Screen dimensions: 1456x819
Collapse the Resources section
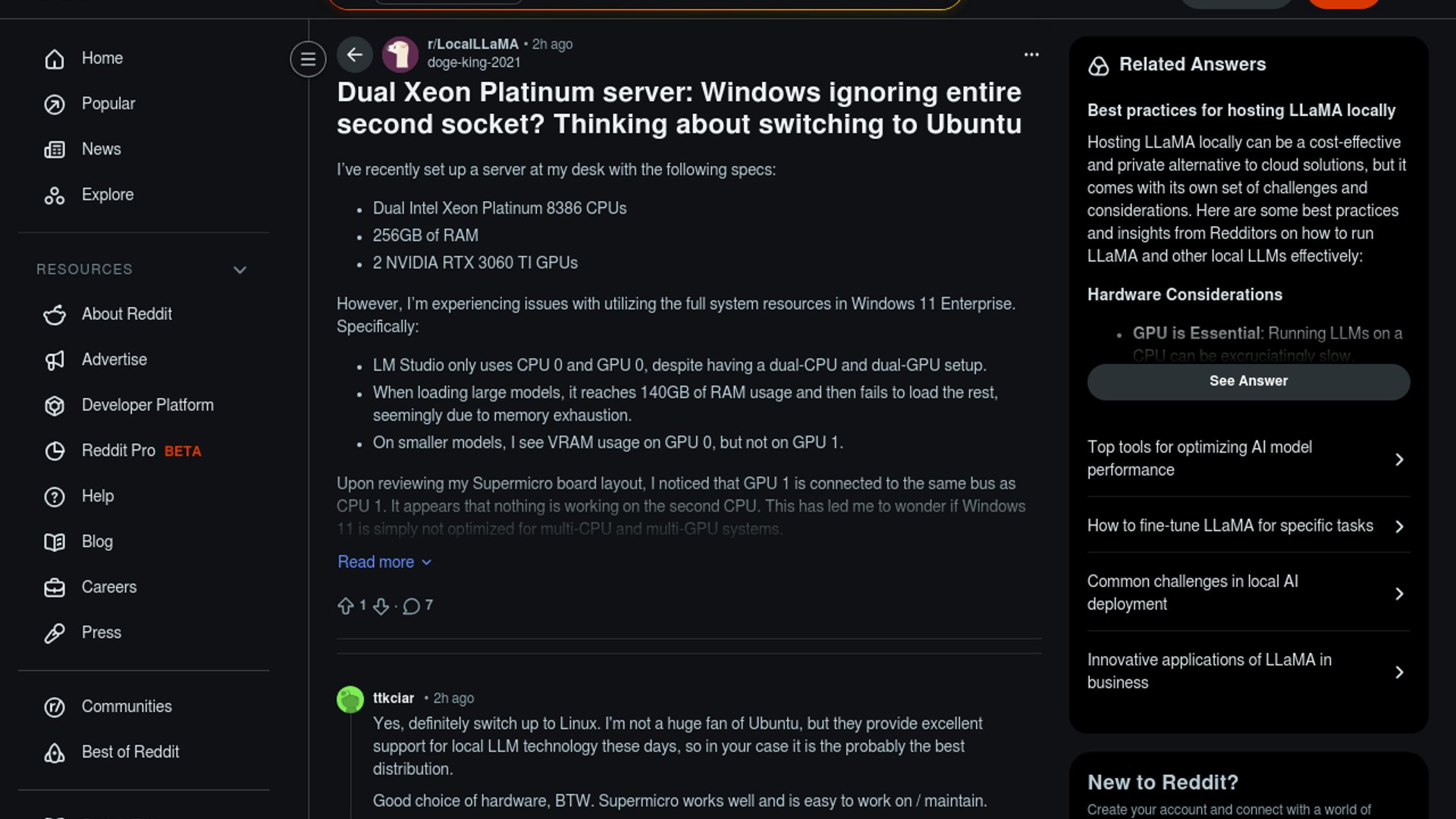240,270
